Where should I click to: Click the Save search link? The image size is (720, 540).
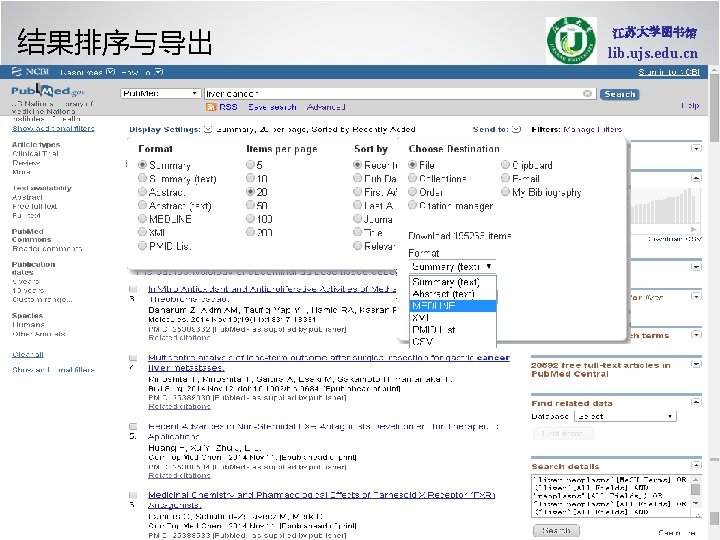(x=272, y=107)
